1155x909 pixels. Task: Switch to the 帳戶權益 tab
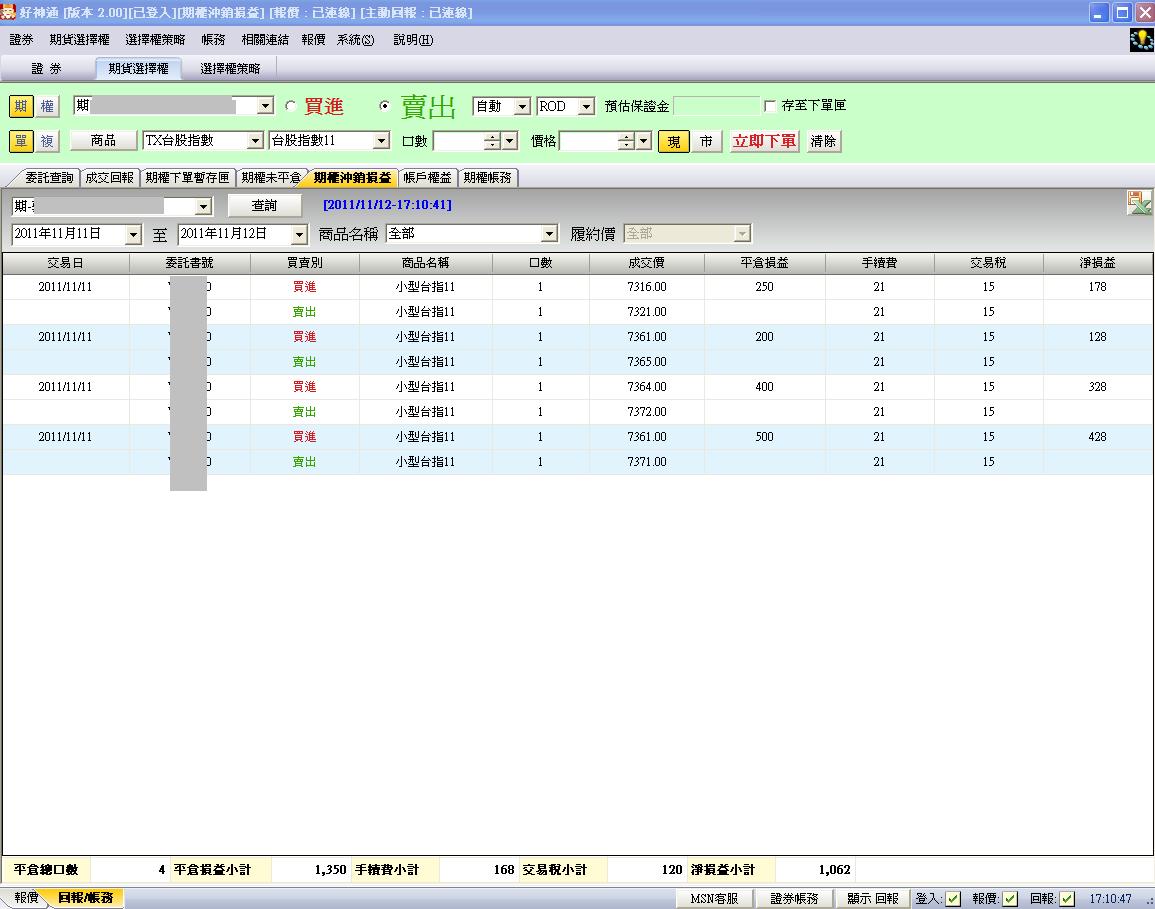(427, 178)
